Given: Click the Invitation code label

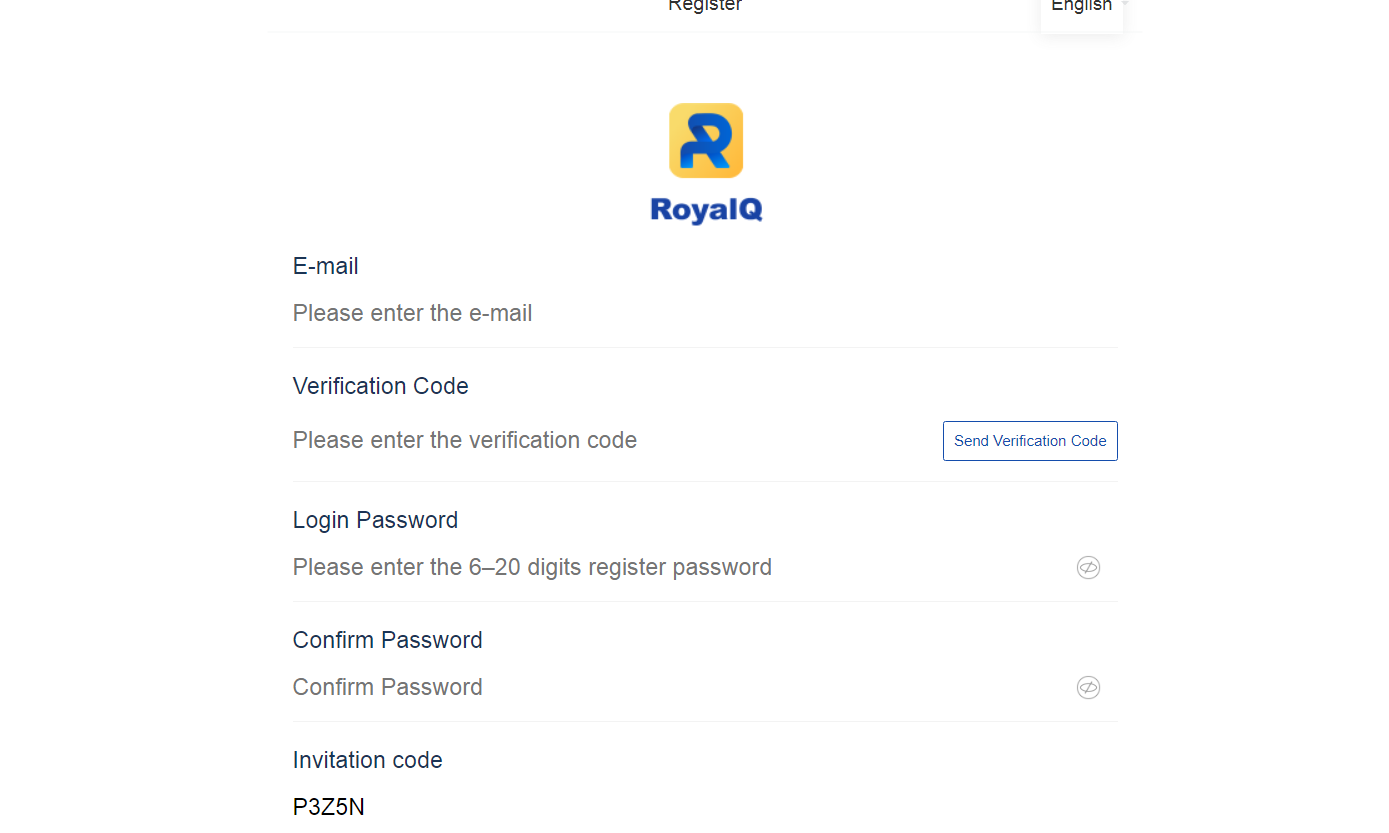Looking at the screenshot, I should pos(368,760).
